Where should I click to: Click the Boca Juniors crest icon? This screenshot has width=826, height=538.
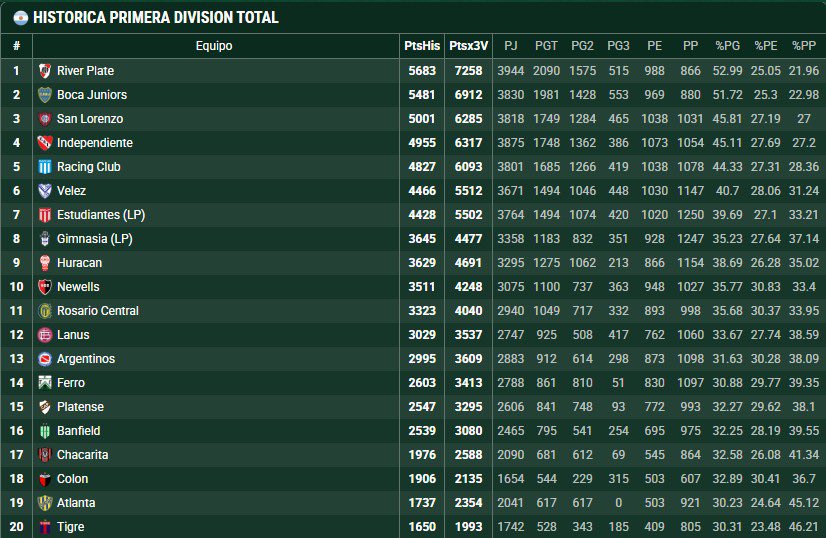[x=45, y=95]
